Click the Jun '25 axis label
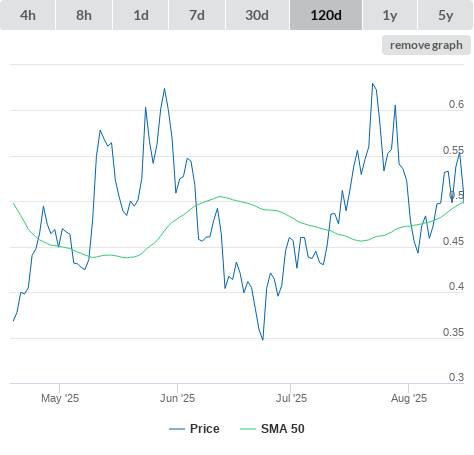This screenshot has height=455, width=474. pyautogui.click(x=177, y=398)
